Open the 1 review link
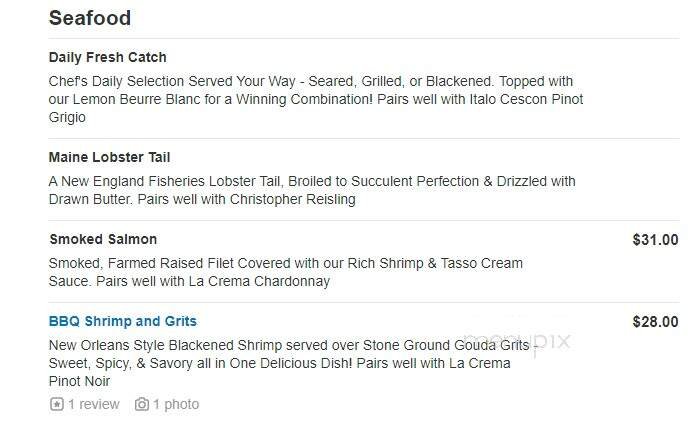Viewport: 696px width, 424px height. pos(93,404)
